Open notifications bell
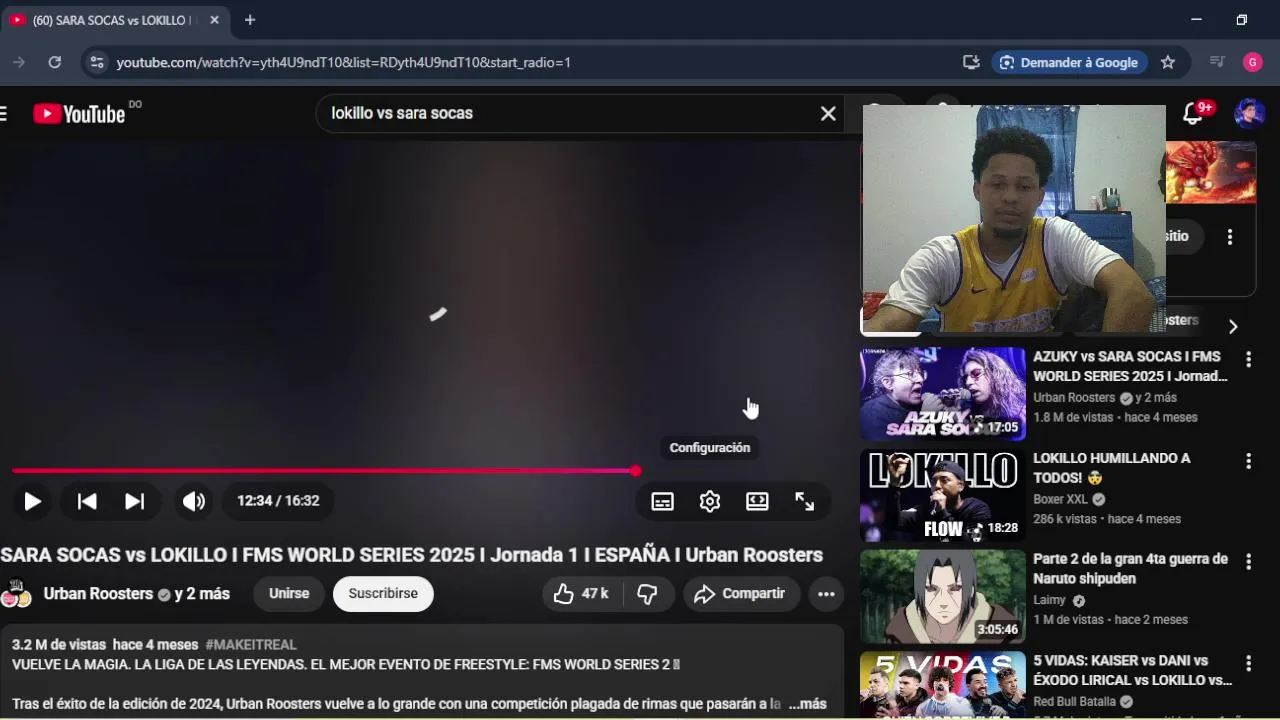This screenshot has height=720, width=1280. (1193, 114)
